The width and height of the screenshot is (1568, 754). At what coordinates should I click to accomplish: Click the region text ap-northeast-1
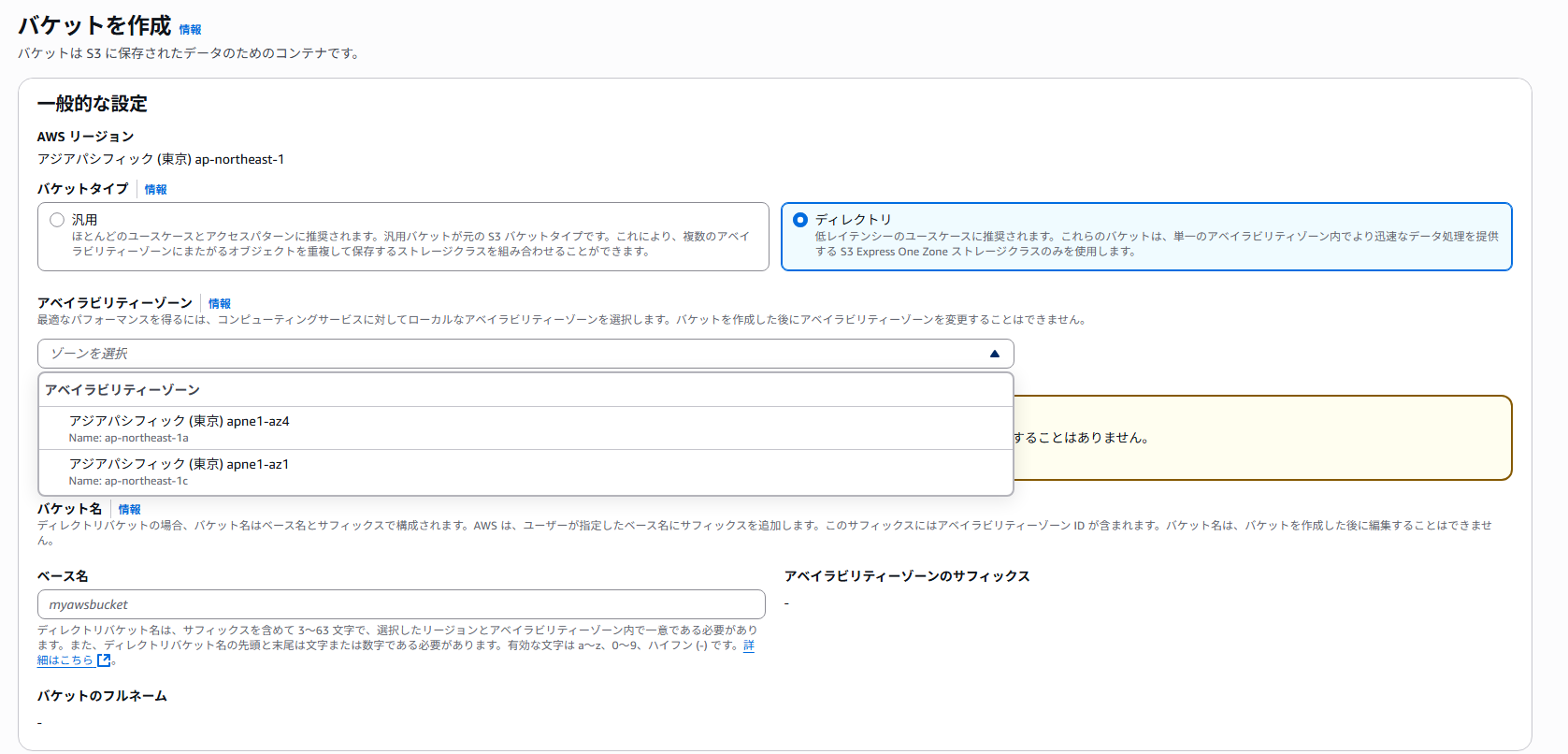(239, 160)
